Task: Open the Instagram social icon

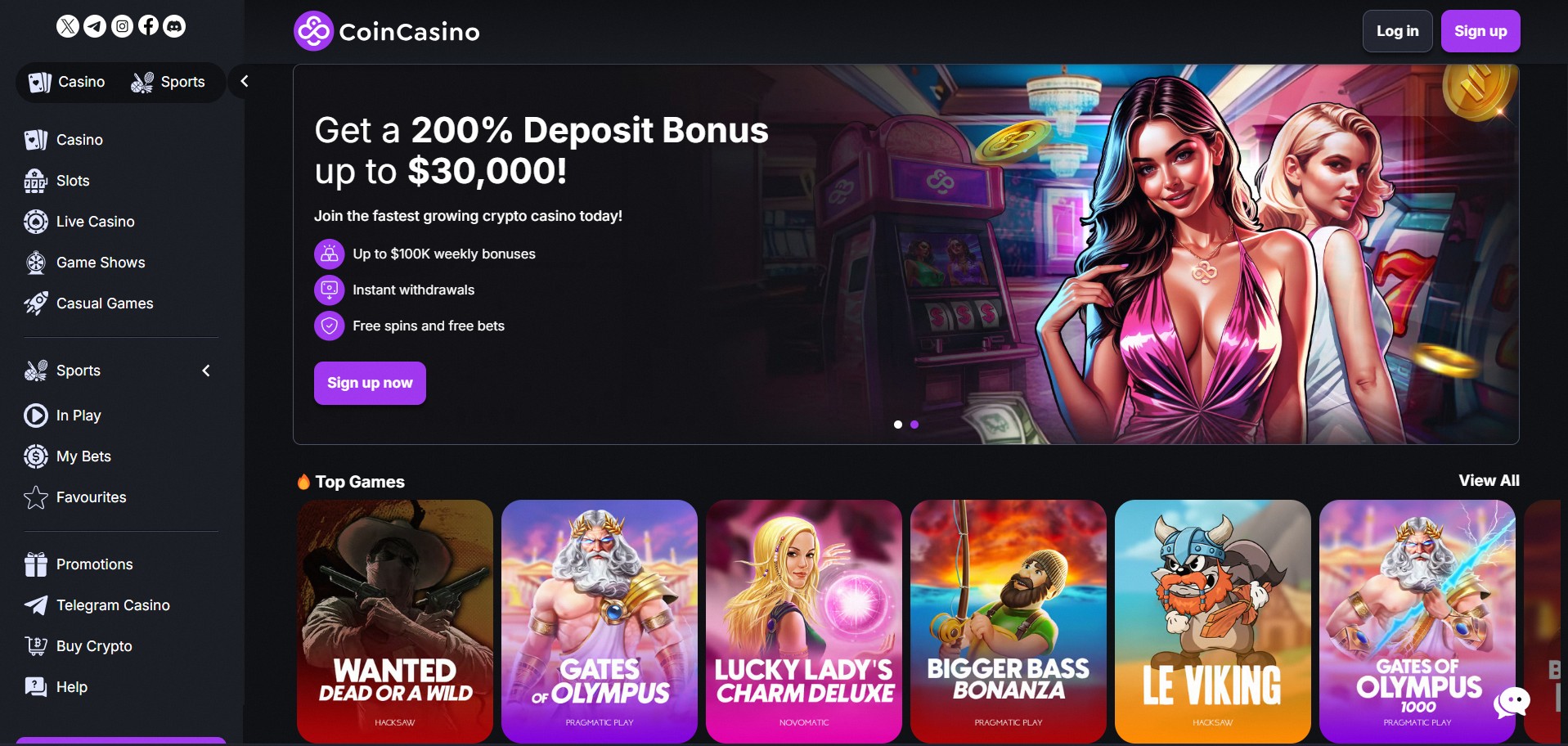Action: (x=122, y=26)
